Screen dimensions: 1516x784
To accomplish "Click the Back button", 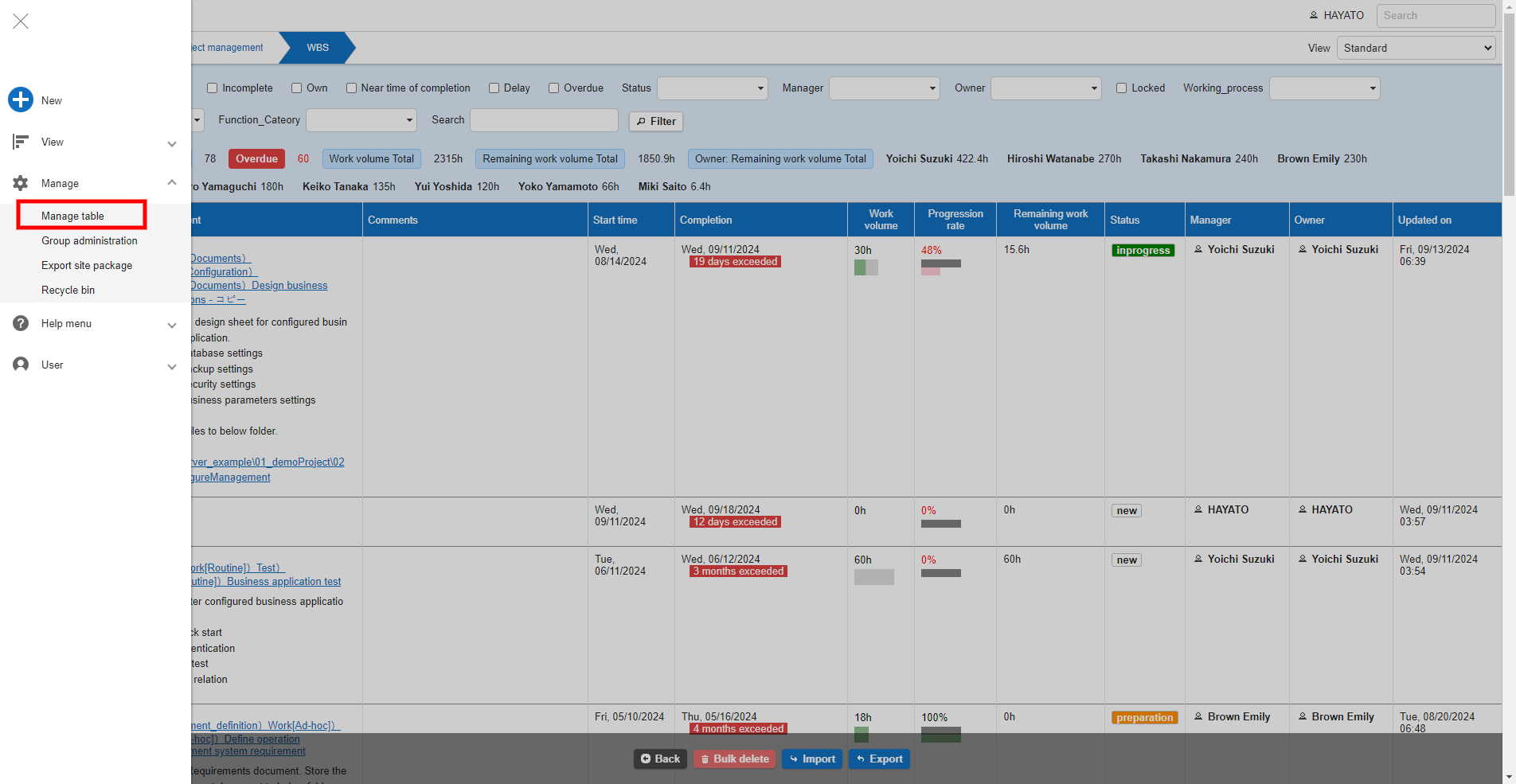I will (660, 759).
